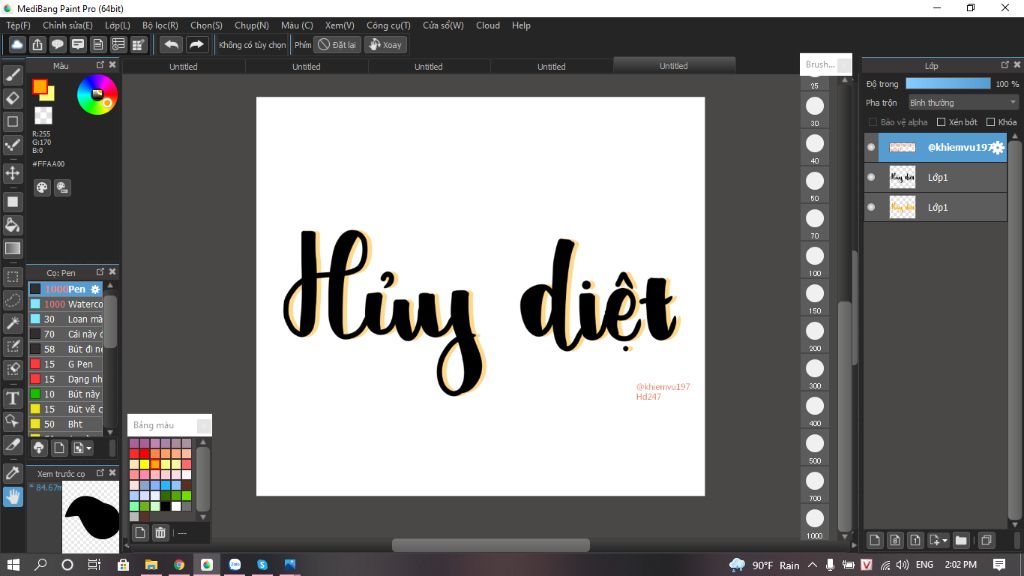
Task: Select brush size 500 preset
Action: tap(814, 447)
